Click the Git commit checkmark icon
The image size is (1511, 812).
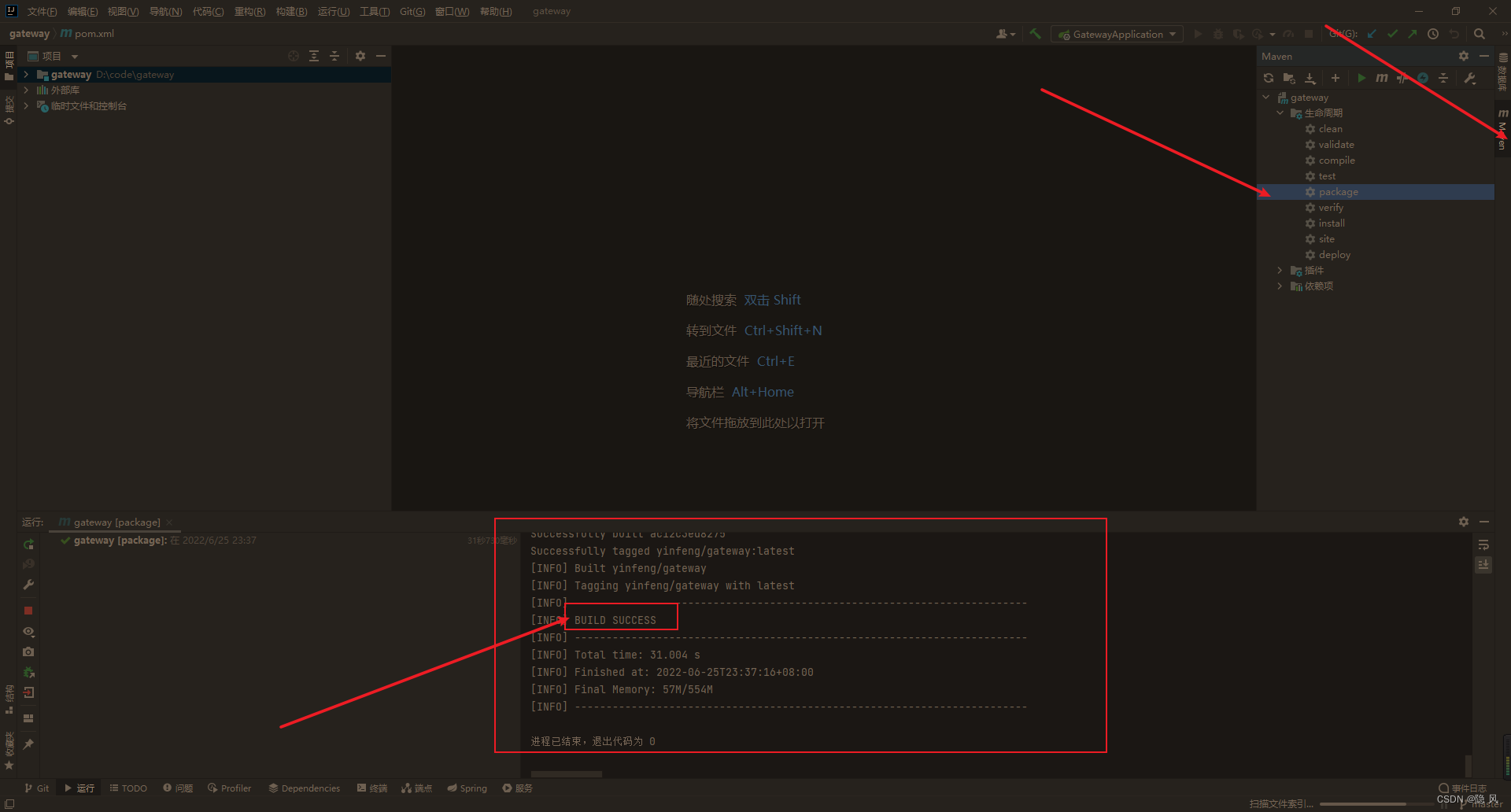[x=1392, y=34]
